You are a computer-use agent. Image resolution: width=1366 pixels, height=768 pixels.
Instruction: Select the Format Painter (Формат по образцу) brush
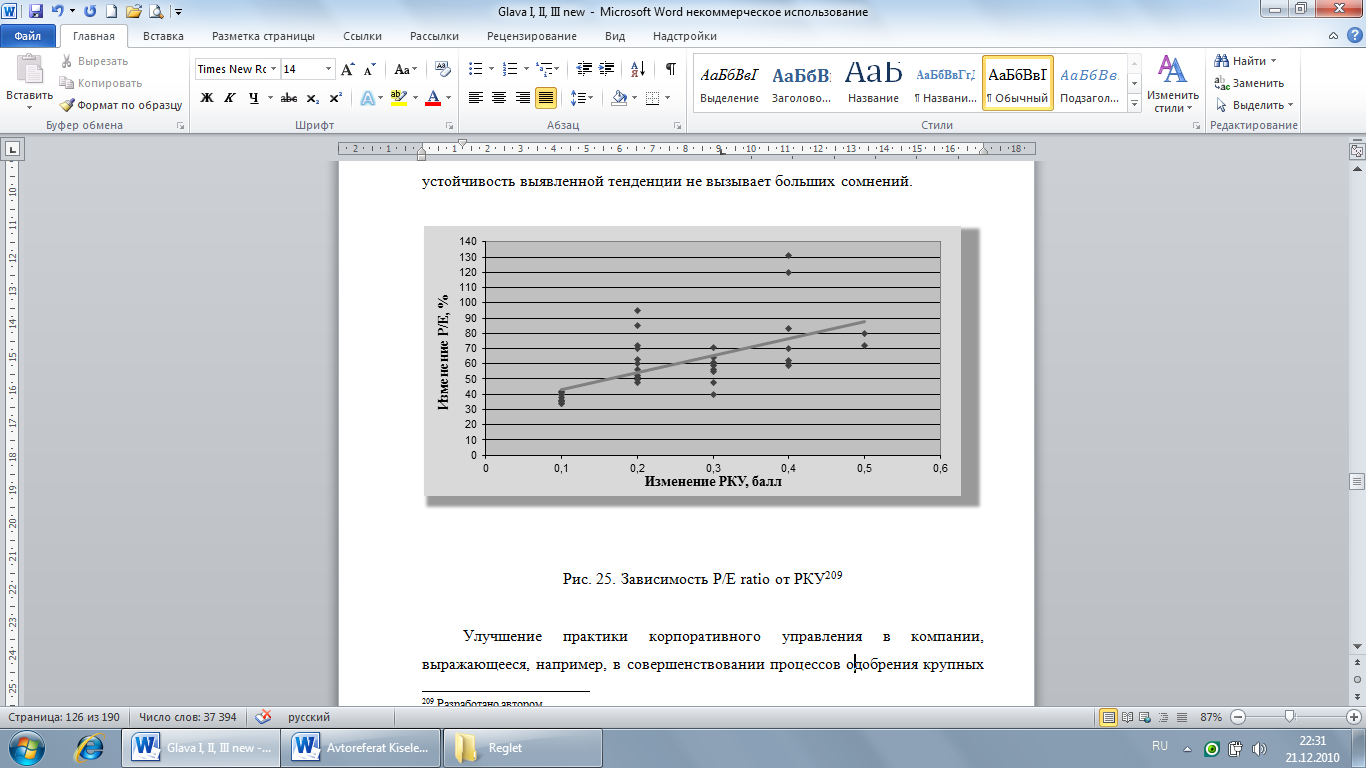(121, 105)
